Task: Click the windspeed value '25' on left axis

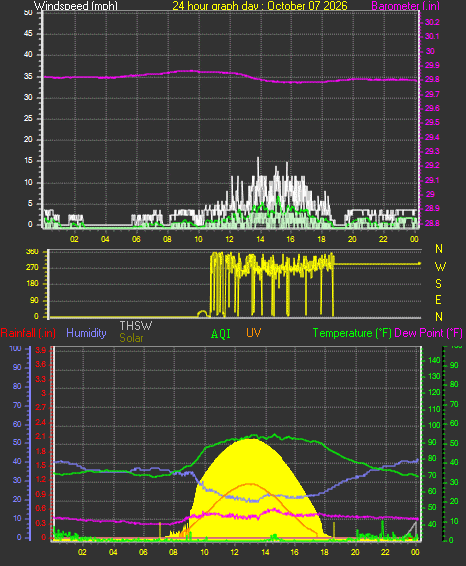Action: tap(28, 118)
